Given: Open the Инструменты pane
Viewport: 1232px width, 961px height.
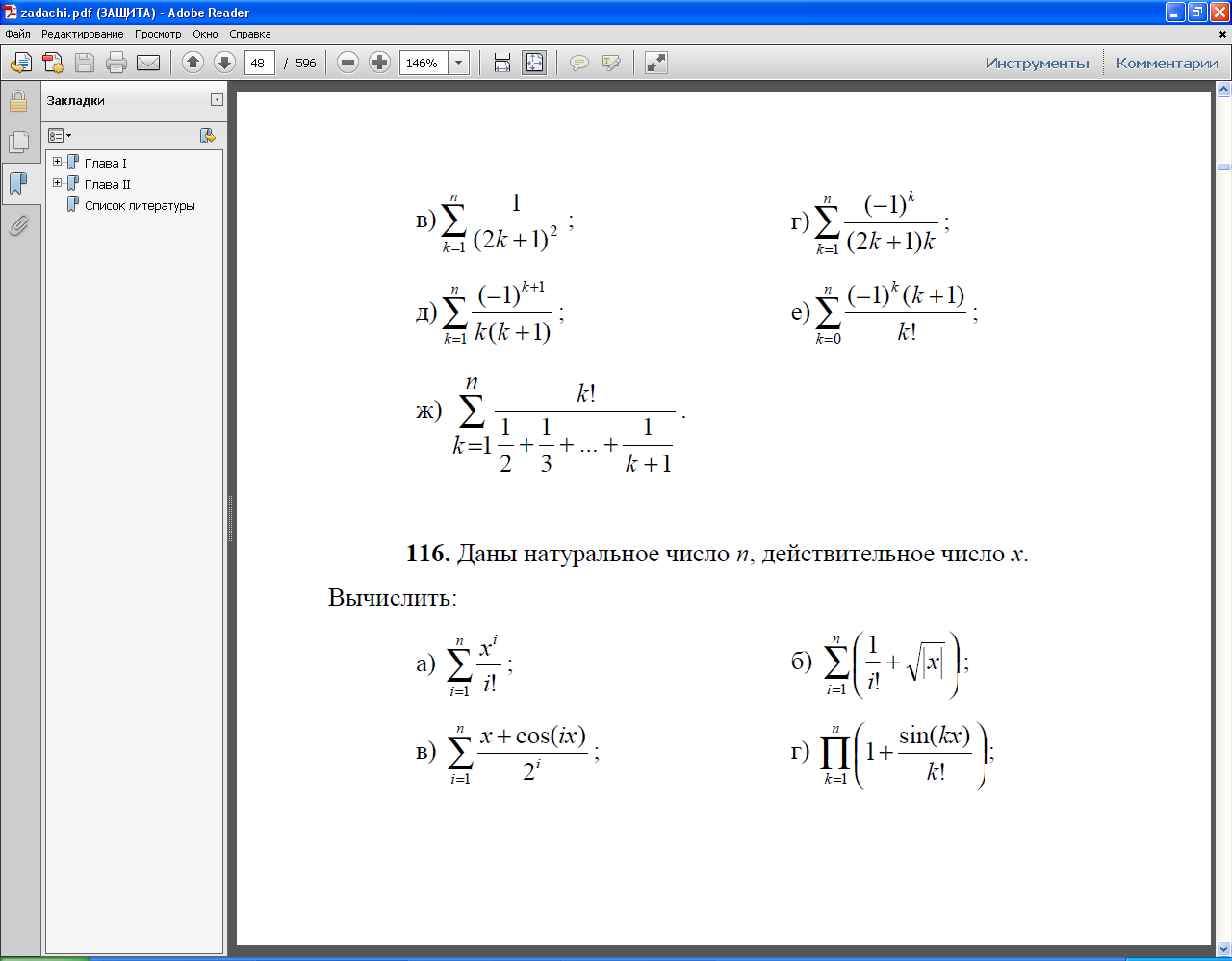Looking at the screenshot, I should [1038, 63].
